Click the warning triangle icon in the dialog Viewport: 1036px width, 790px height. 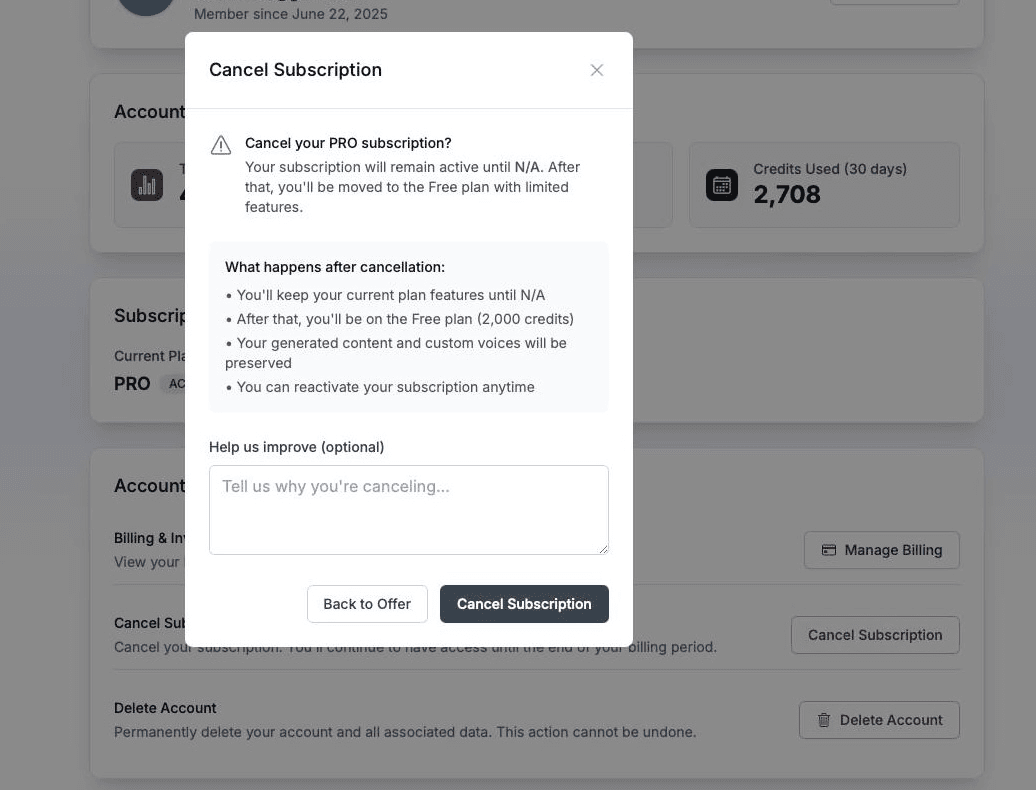tap(221, 144)
